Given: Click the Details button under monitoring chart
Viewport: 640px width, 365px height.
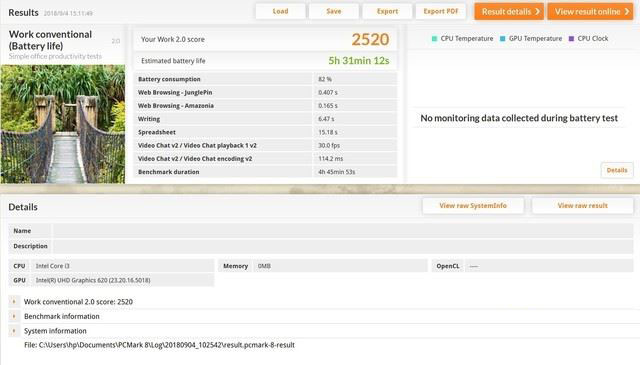Looking at the screenshot, I should pyautogui.click(x=617, y=170).
